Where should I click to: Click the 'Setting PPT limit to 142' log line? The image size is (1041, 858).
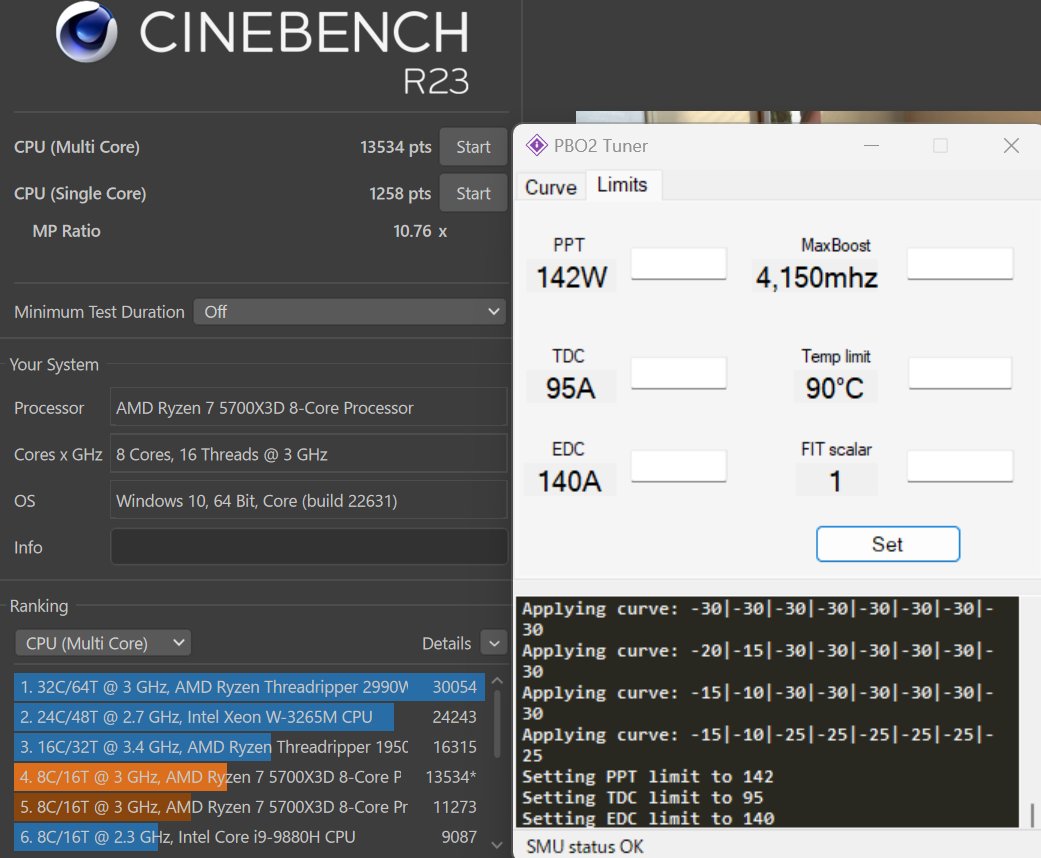tap(647, 776)
